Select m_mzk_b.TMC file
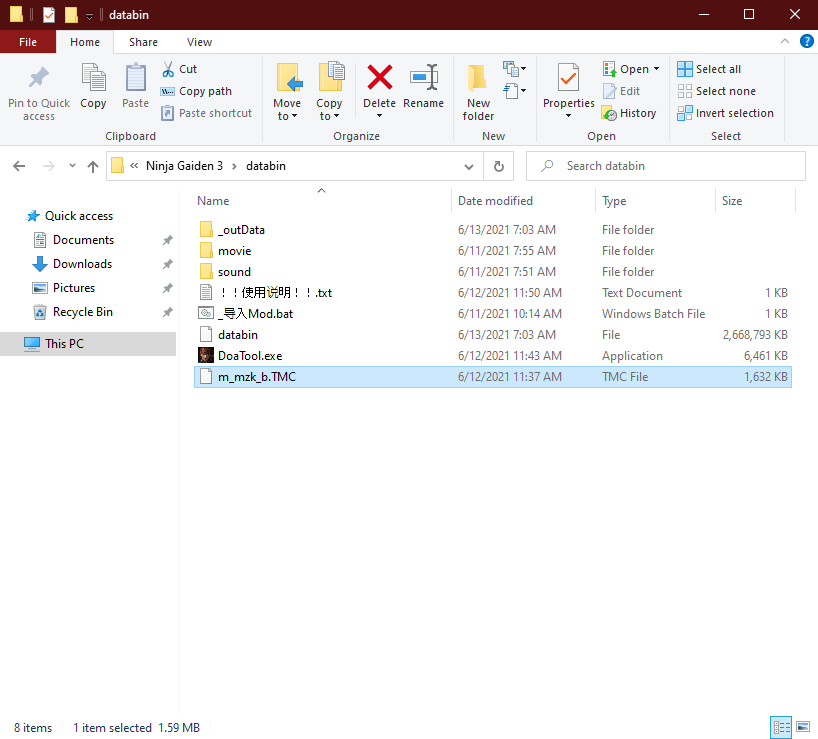818x739 pixels. tap(492, 377)
